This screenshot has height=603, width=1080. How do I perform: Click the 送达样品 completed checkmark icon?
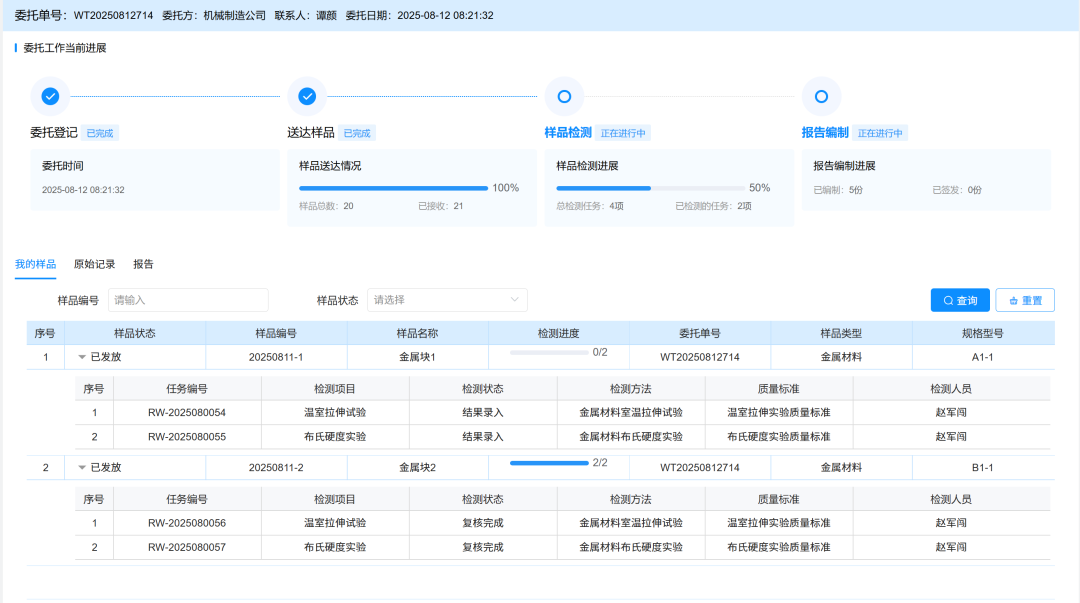(x=306, y=96)
